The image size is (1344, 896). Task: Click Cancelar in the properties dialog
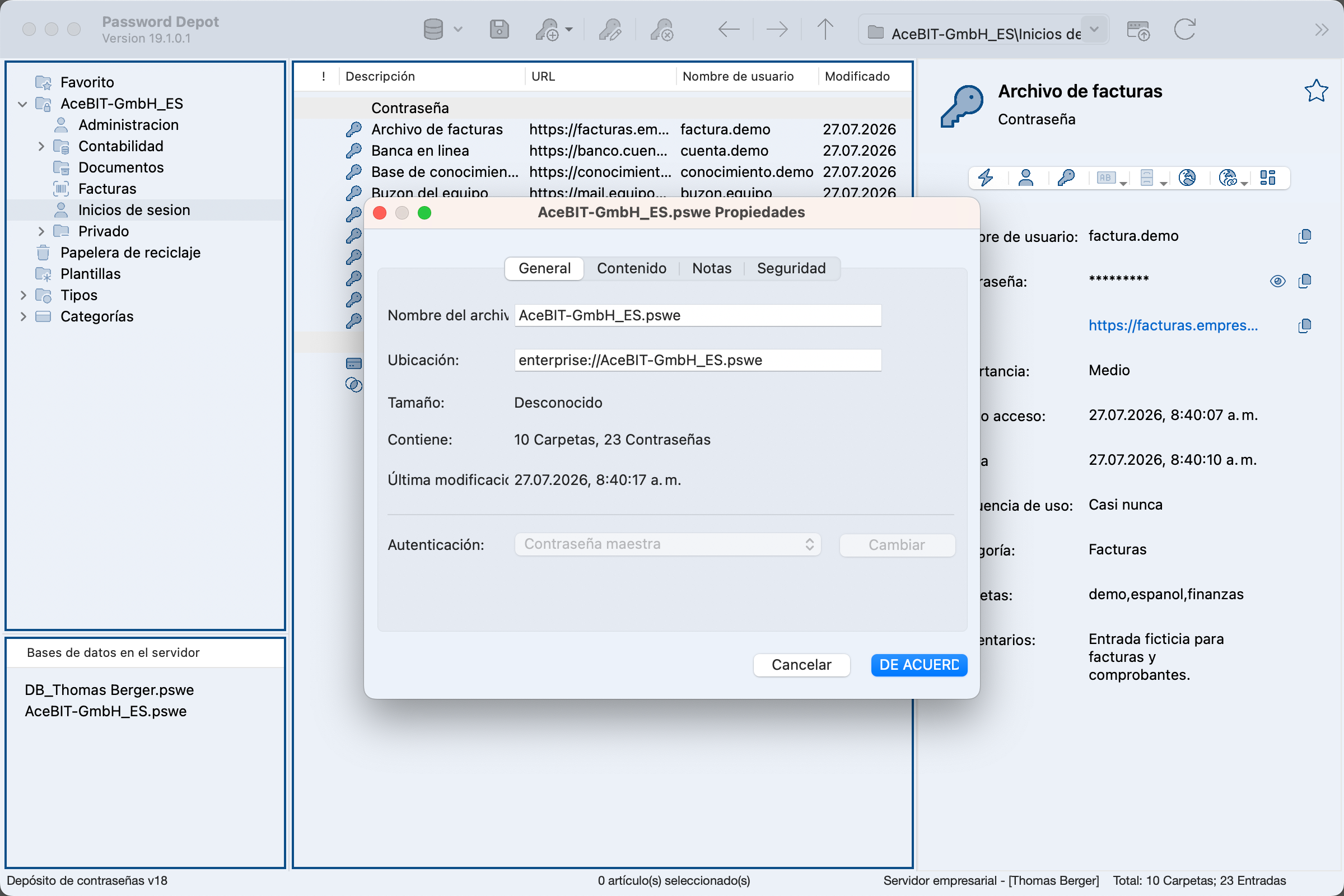tap(801, 665)
